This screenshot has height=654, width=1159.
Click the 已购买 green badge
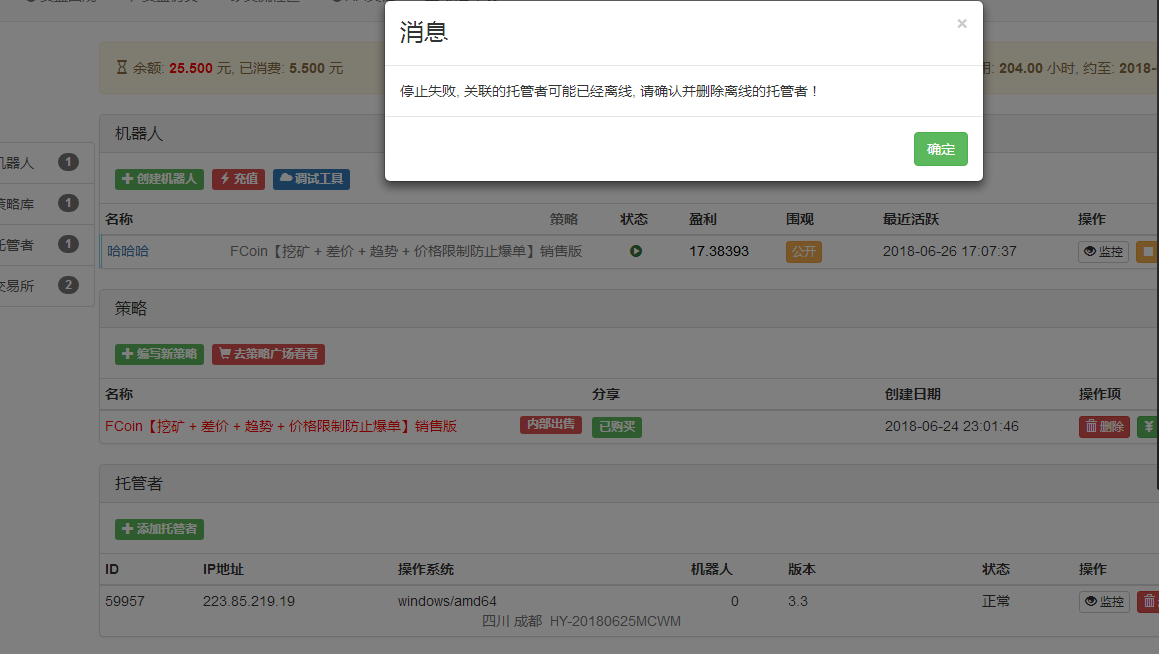[616, 427]
